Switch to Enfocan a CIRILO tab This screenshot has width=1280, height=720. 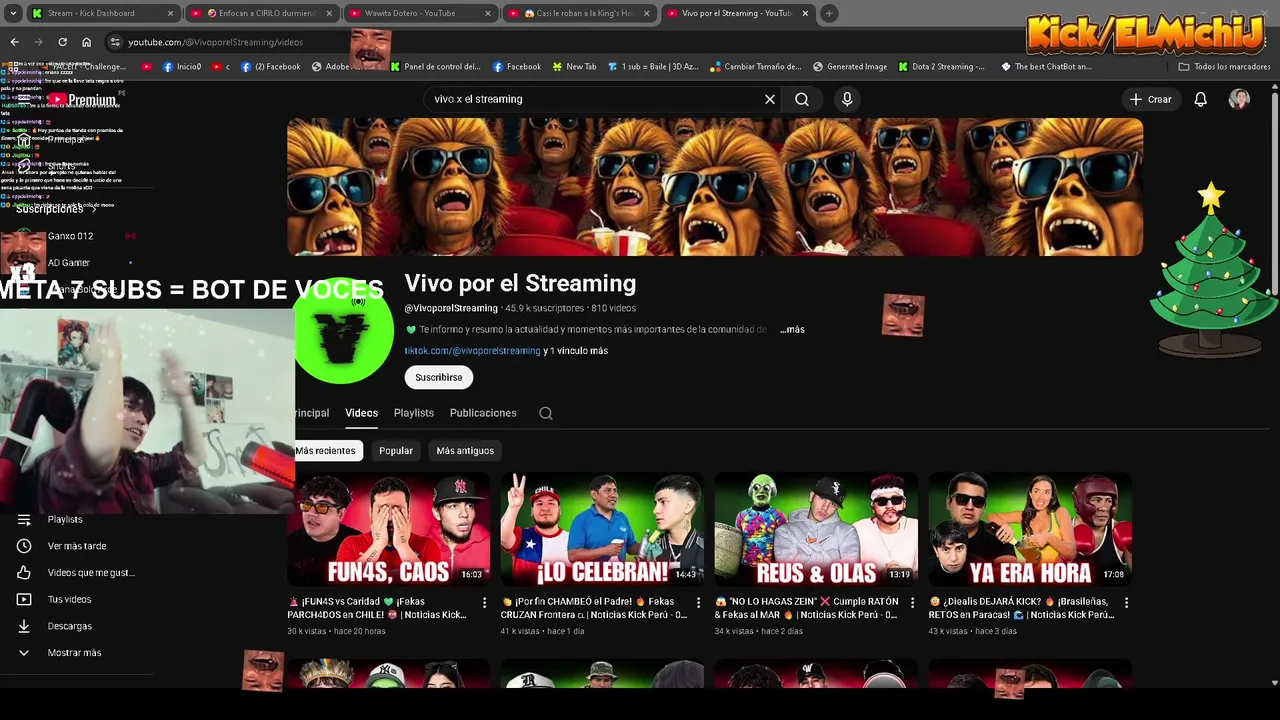[262, 13]
